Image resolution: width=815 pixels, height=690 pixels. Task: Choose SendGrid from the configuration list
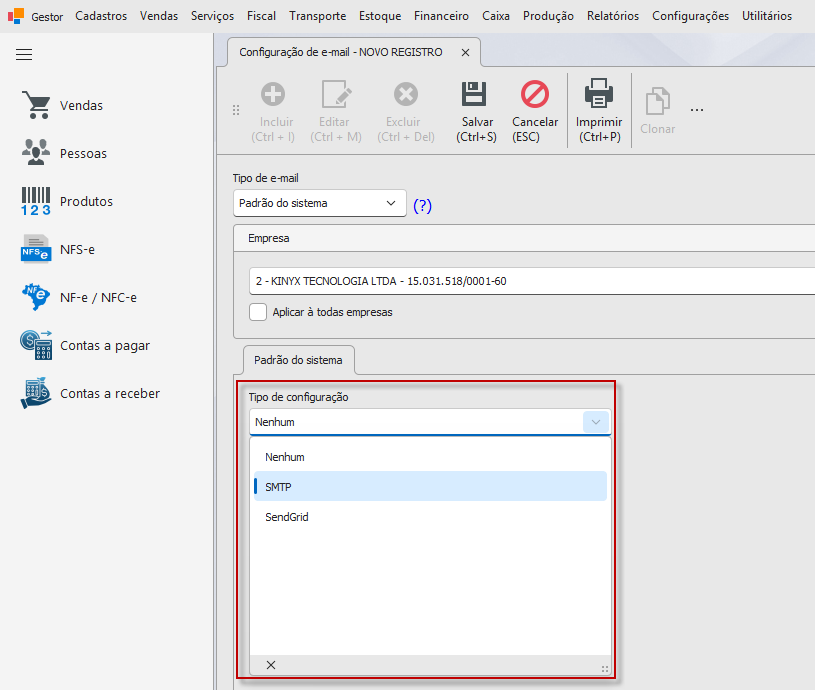coord(430,517)
